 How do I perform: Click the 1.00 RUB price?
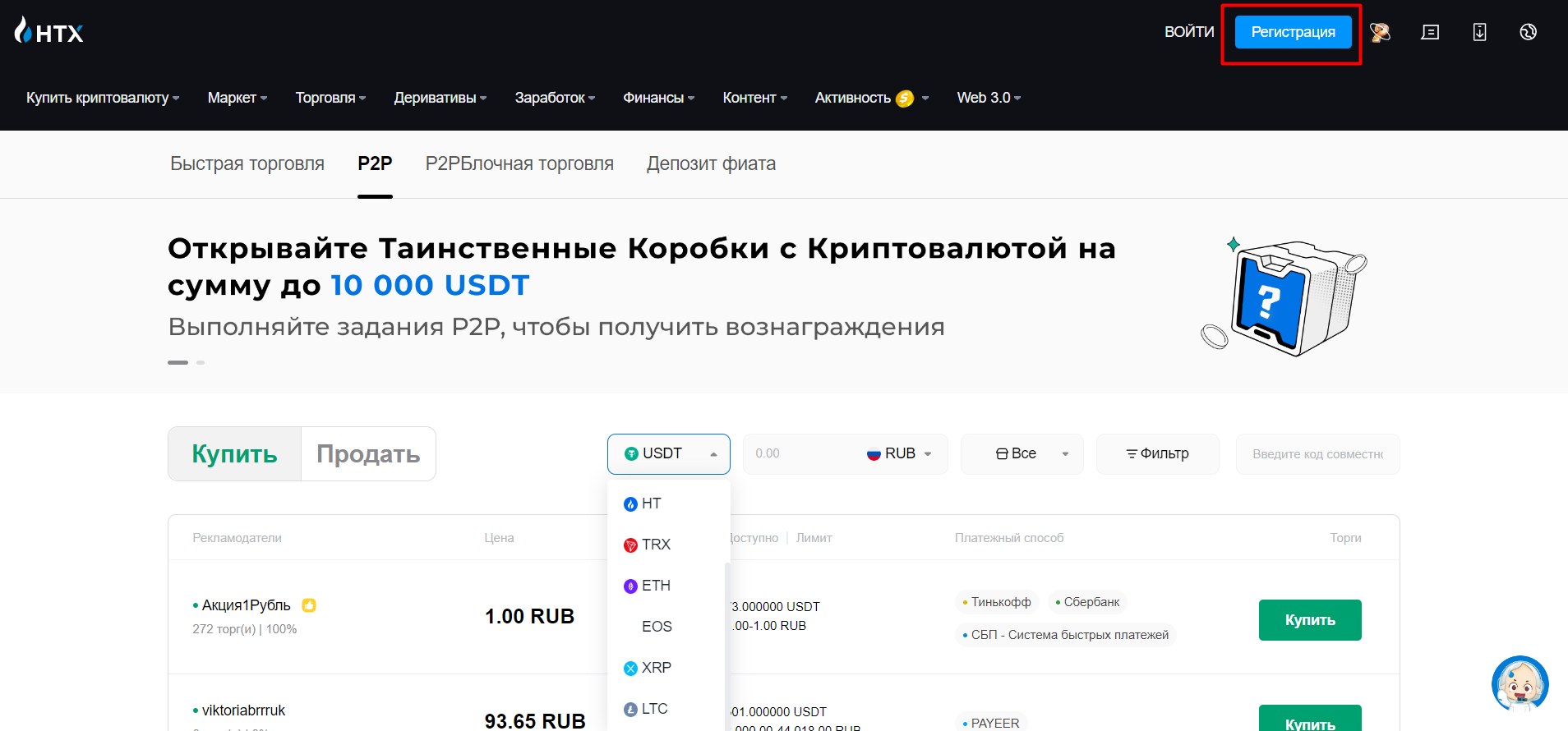point(529,616)
